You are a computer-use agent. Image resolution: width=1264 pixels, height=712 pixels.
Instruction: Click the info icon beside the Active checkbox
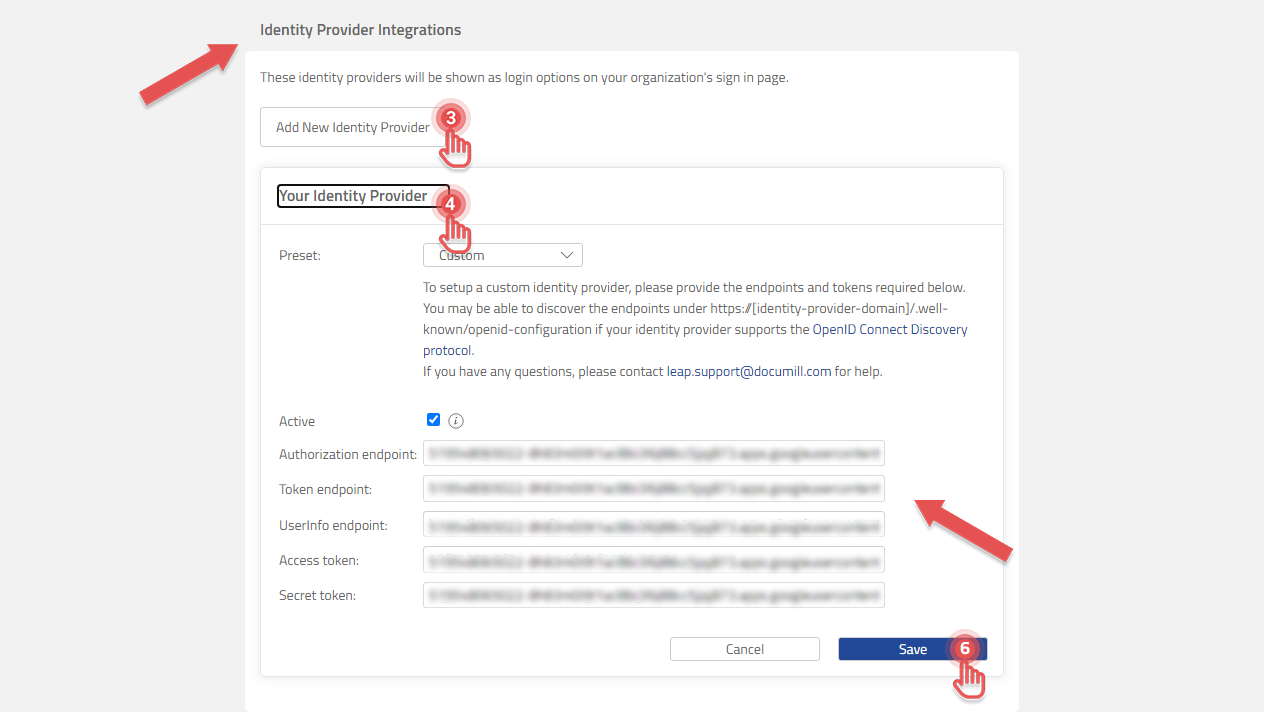pos(456,420)
